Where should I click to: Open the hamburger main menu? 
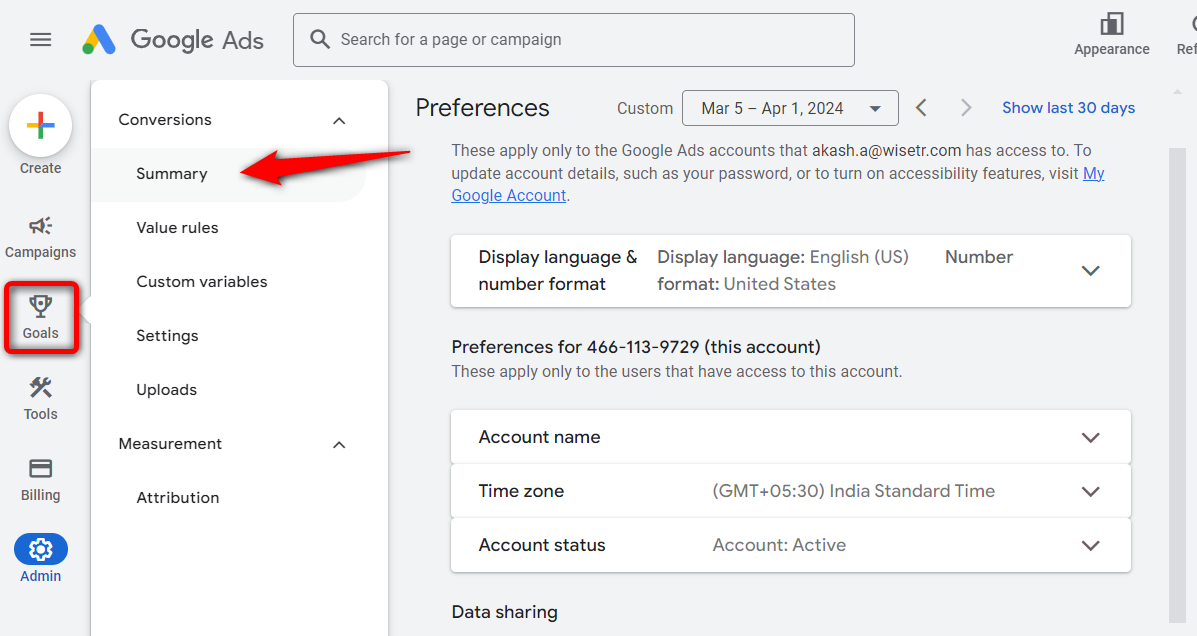click(40, 40)
